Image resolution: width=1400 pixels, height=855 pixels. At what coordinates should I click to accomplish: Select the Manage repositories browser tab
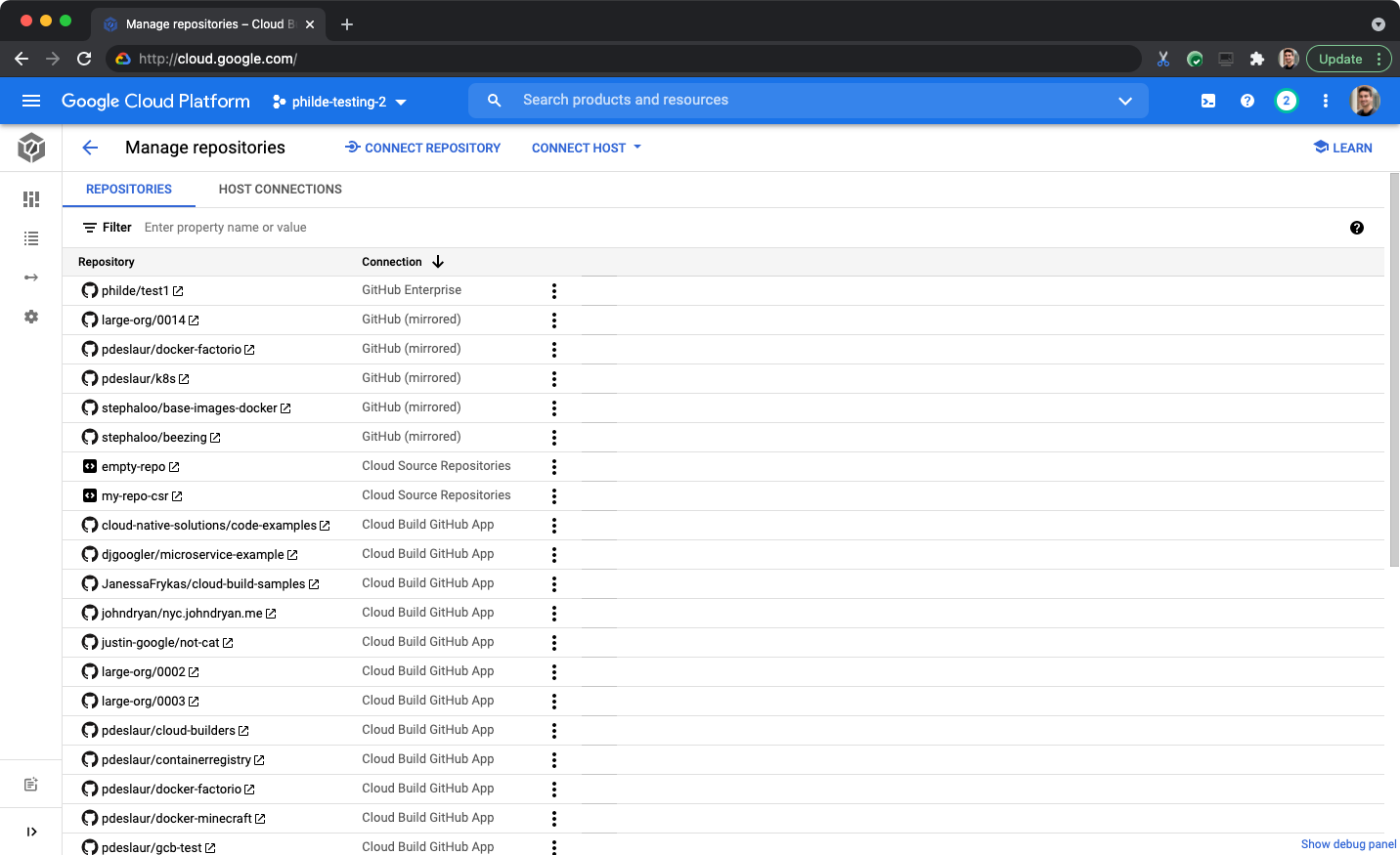209,24
